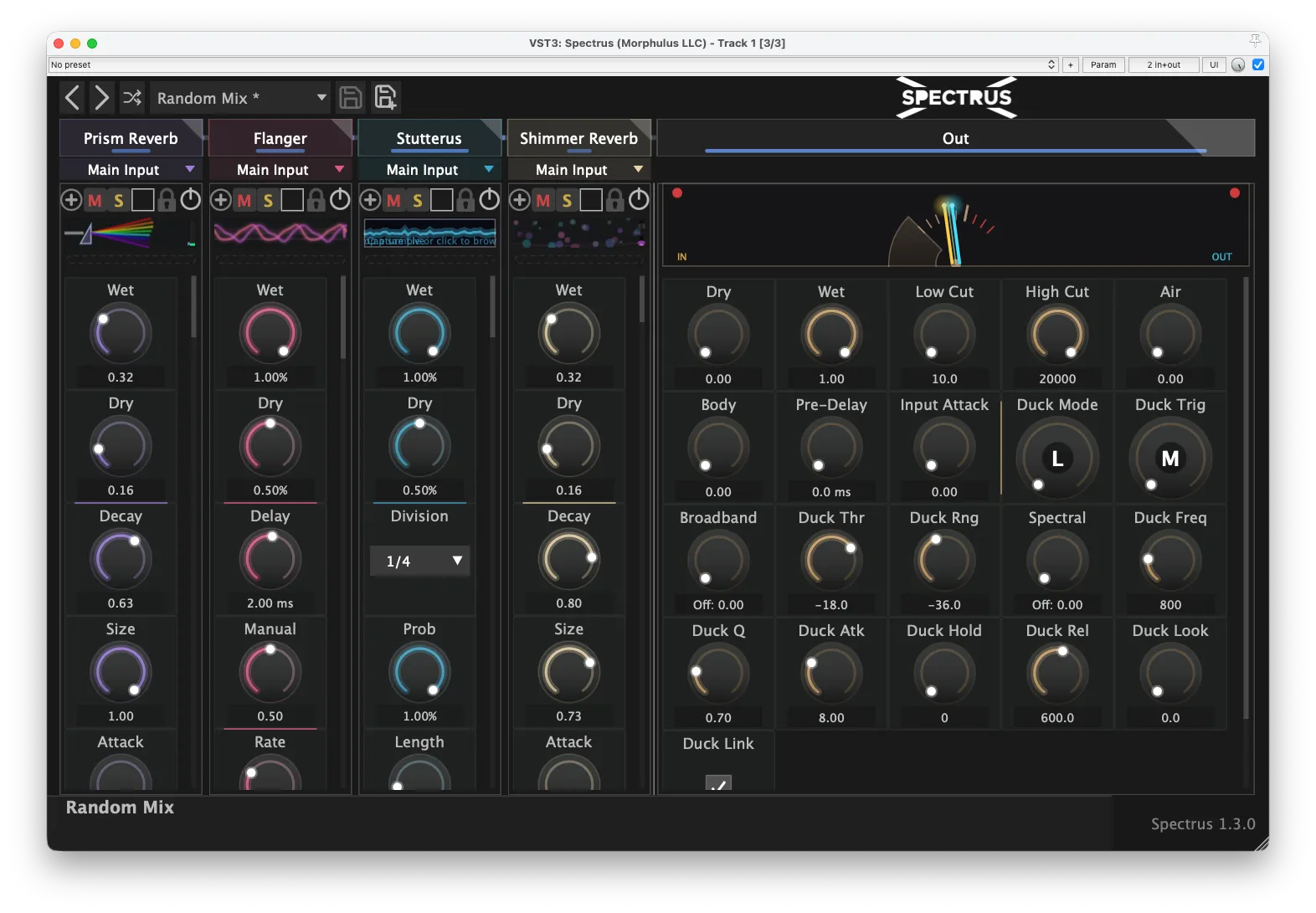Click the Out High Cut knob

click(x=1057, y=335)
